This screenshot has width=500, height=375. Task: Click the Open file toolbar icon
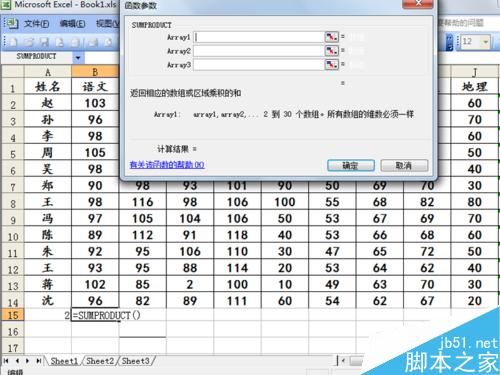click(29, 42)
